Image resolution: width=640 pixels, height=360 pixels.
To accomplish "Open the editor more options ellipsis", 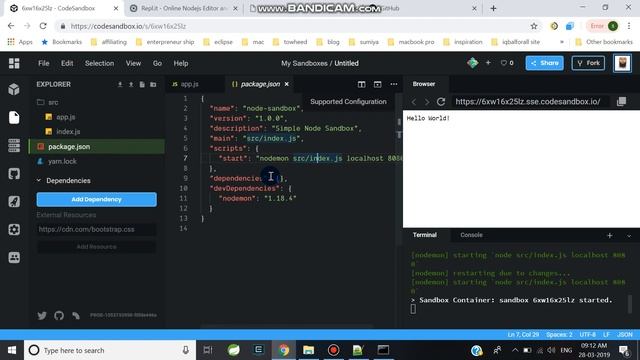I will tap(393, 84).
